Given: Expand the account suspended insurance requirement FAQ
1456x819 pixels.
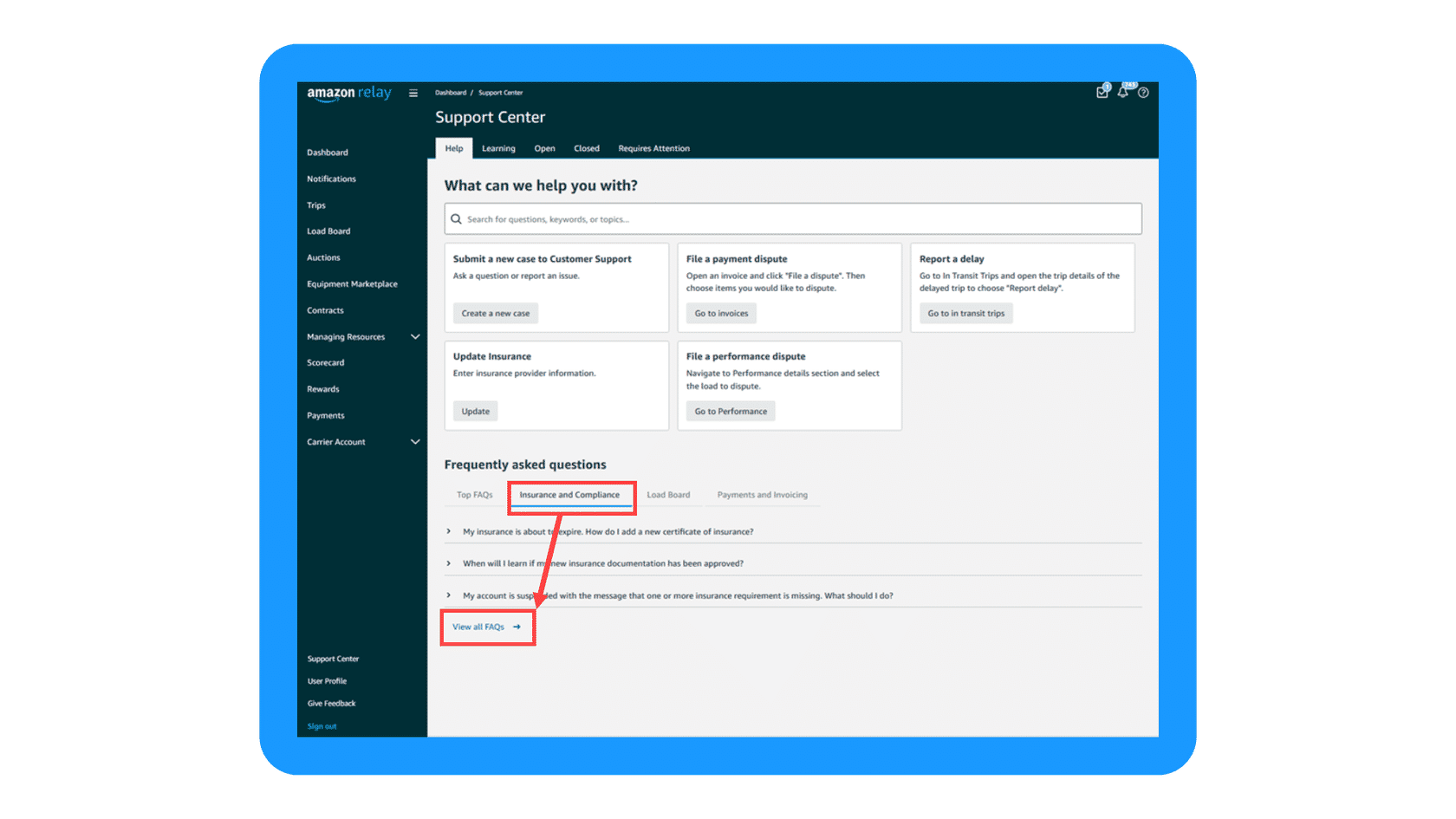Looking at the screenshot, I should click(x=448, y=595).
